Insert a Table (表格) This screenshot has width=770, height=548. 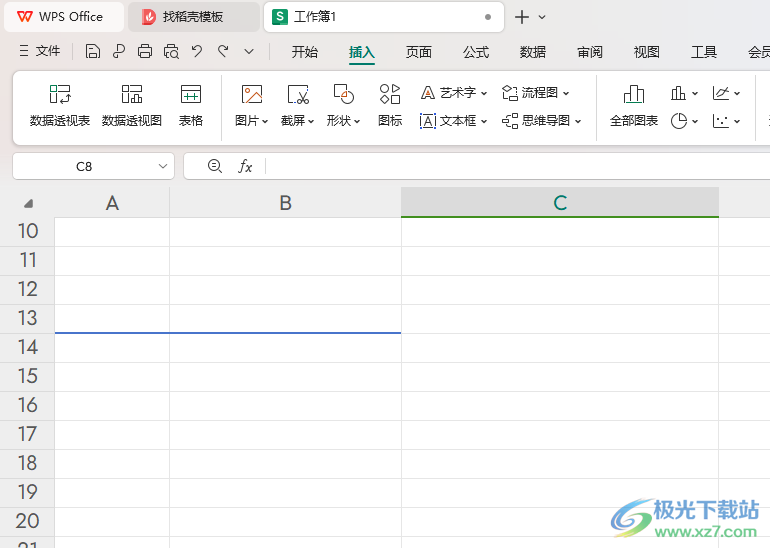[x=191, y=106]
